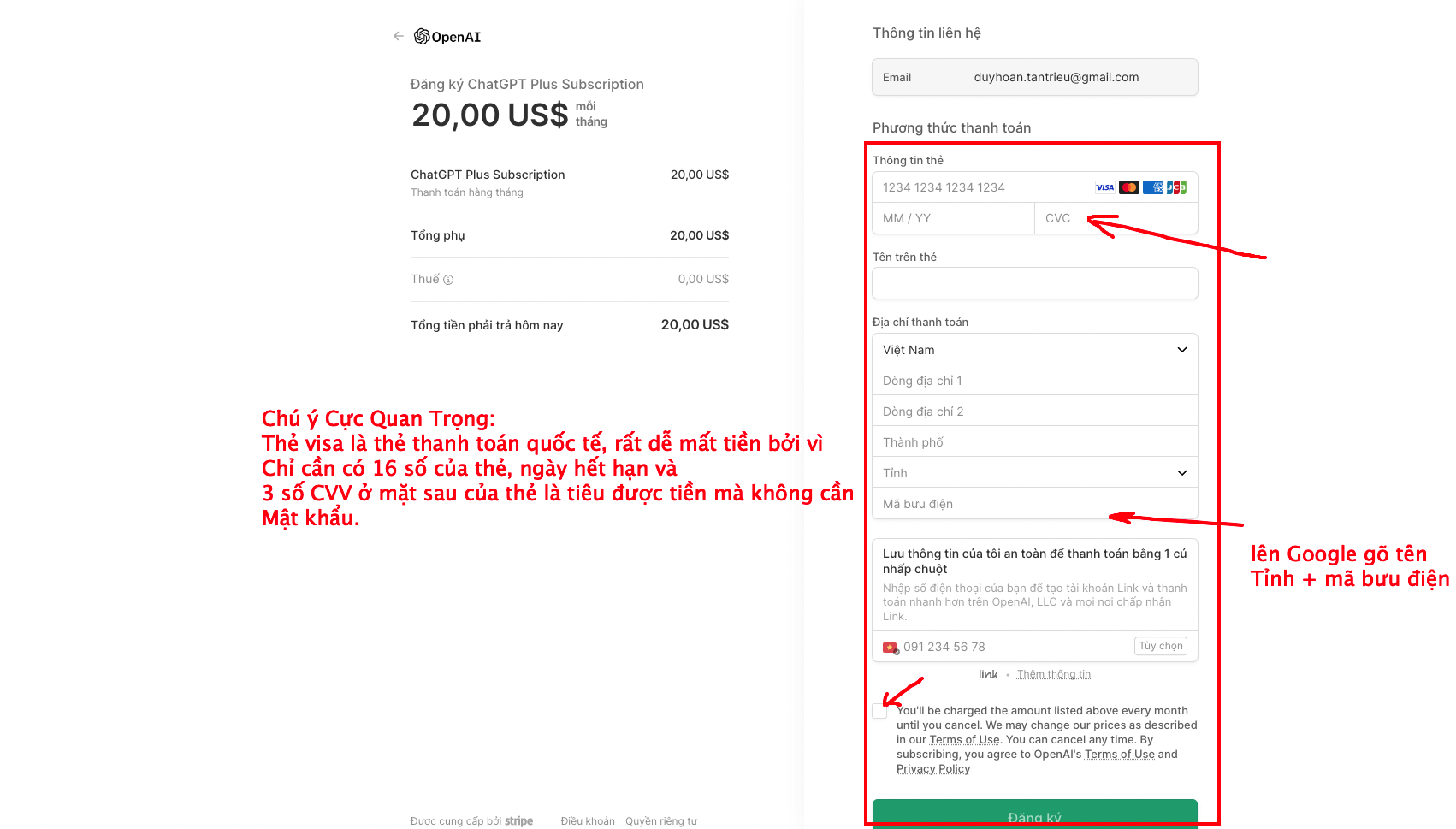
Task: Focus the Dòng địa chỉ 2 field
Action: coord(1035,412)
